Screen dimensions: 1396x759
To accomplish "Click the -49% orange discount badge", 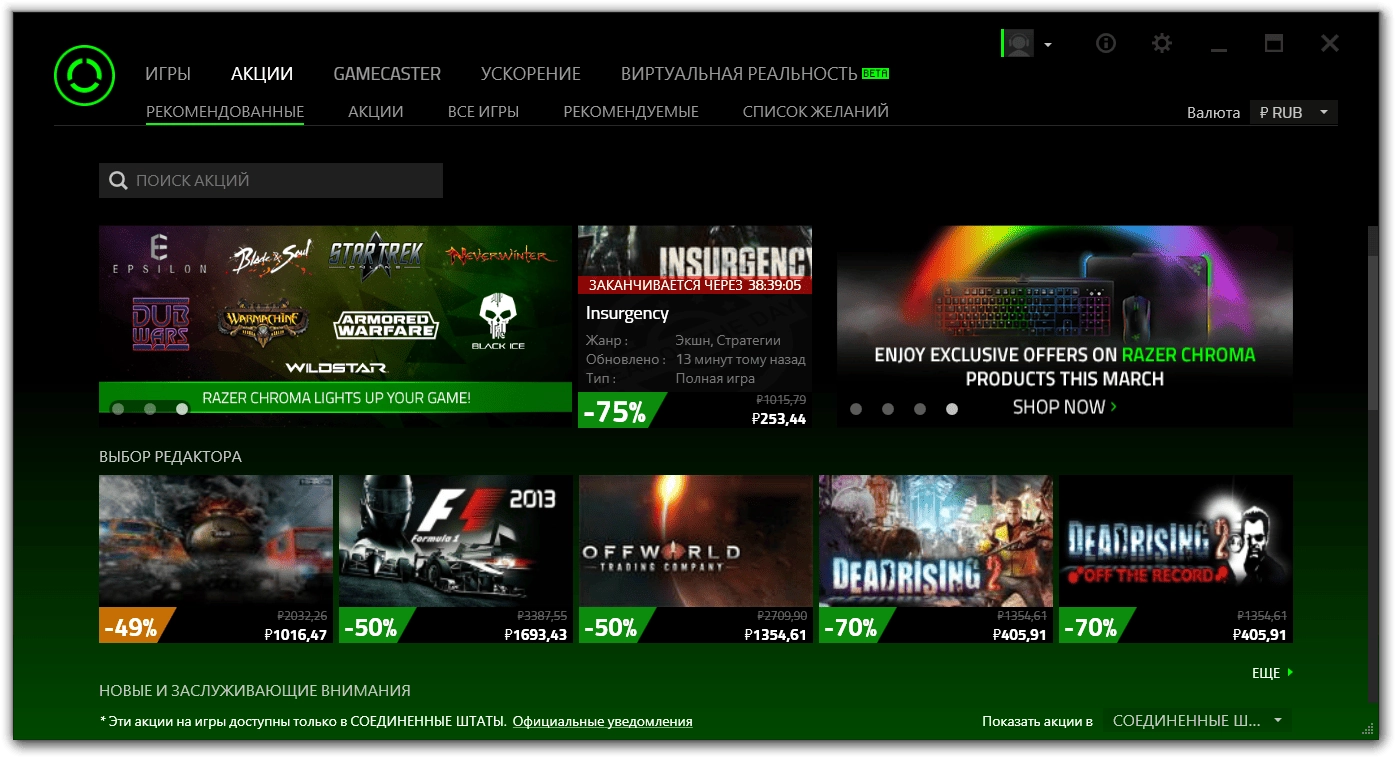I will coord(136,626).
